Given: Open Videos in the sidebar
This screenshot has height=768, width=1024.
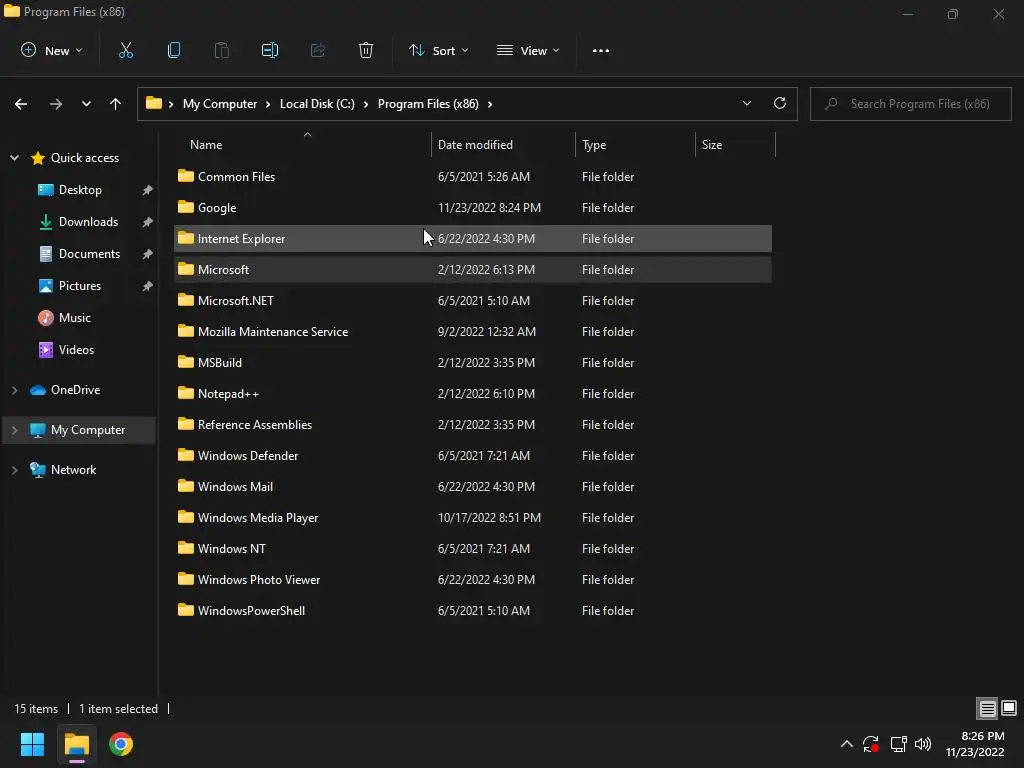Looking at the screenshot, I should pyautogui.click(x=76, y=350).
